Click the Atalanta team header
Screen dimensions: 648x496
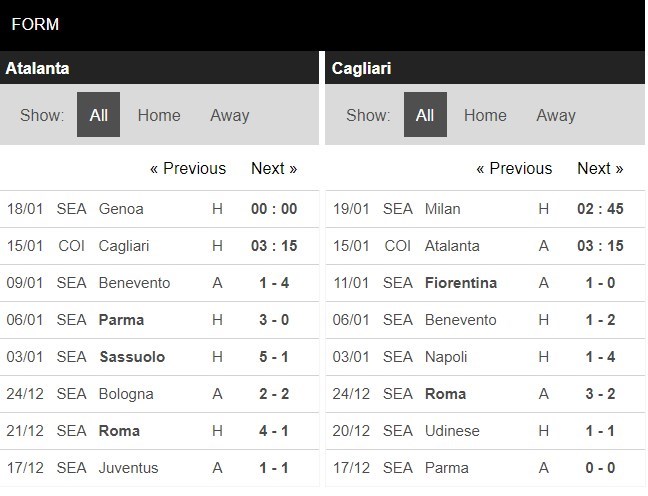pos(38,69)
